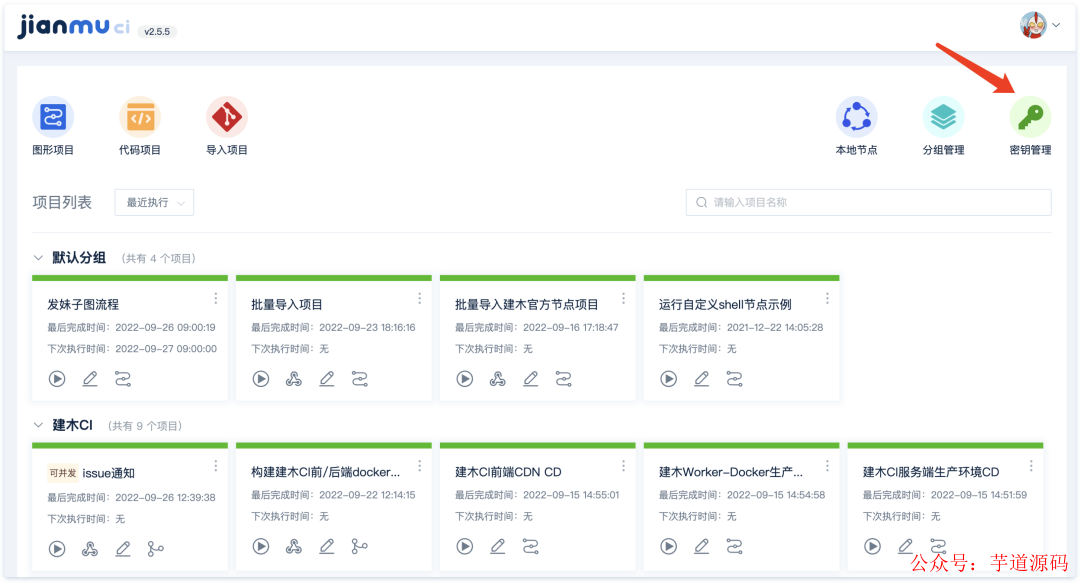View workflow of 建木Worker-Docker生产

[x=734, y=546]
